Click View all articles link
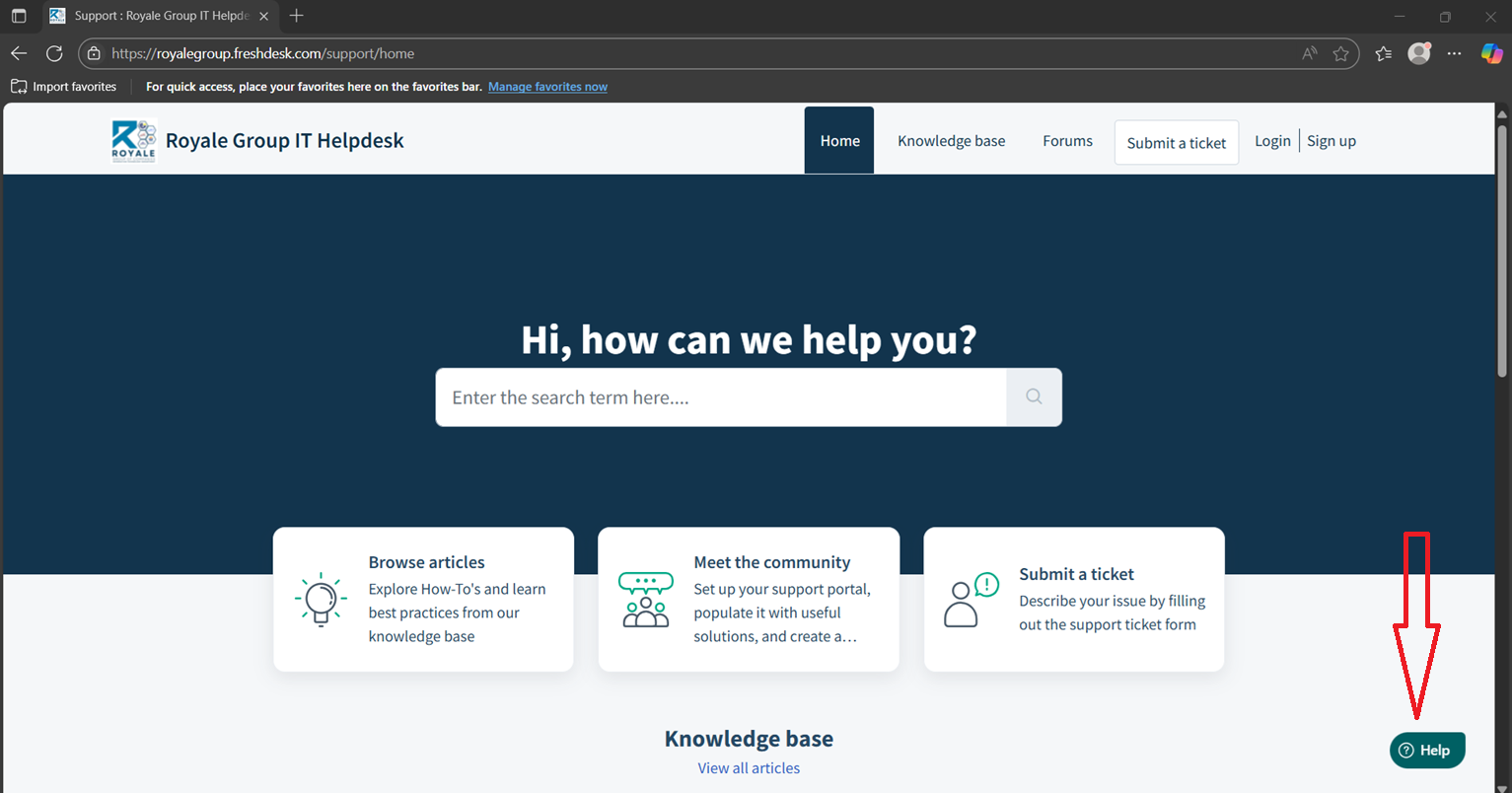The image size is (1512, 793). (749, 768)
